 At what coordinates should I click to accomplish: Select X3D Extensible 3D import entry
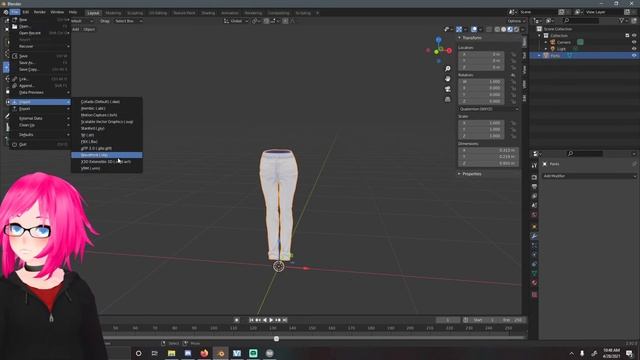click(107, 162)
